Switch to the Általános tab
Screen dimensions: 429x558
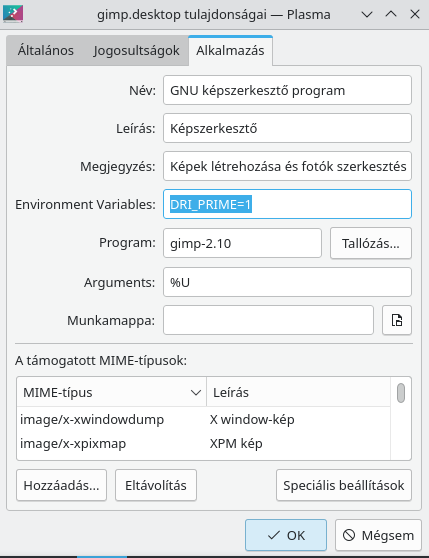coord(46,51)
